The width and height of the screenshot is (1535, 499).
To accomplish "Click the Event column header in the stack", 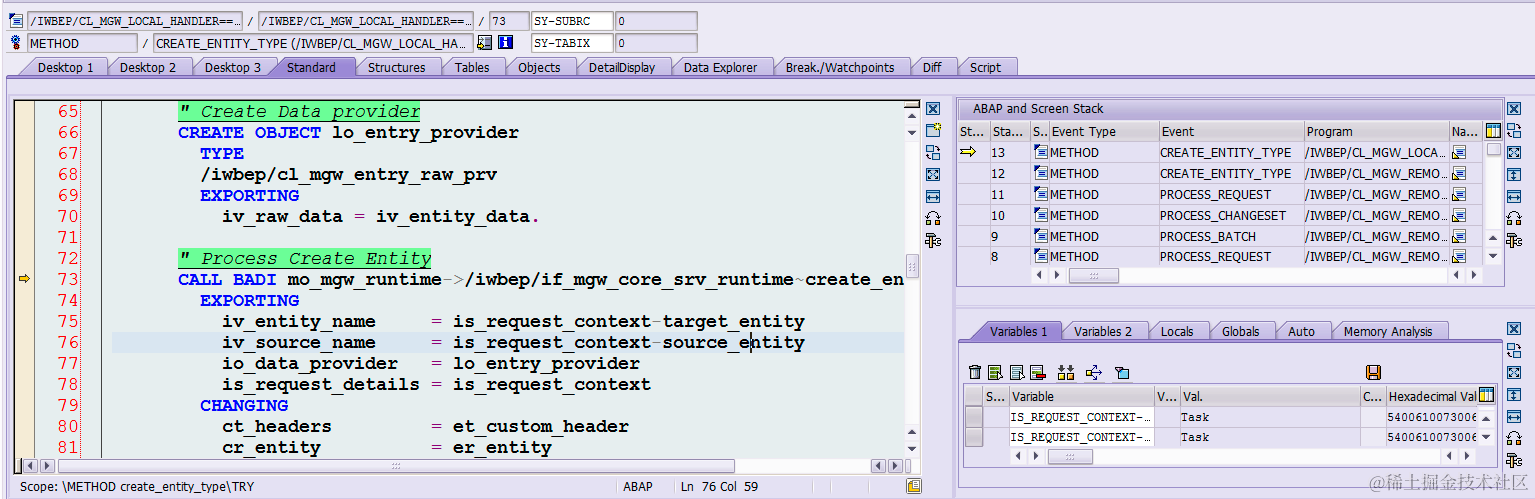I will [x=1230, y=131].
